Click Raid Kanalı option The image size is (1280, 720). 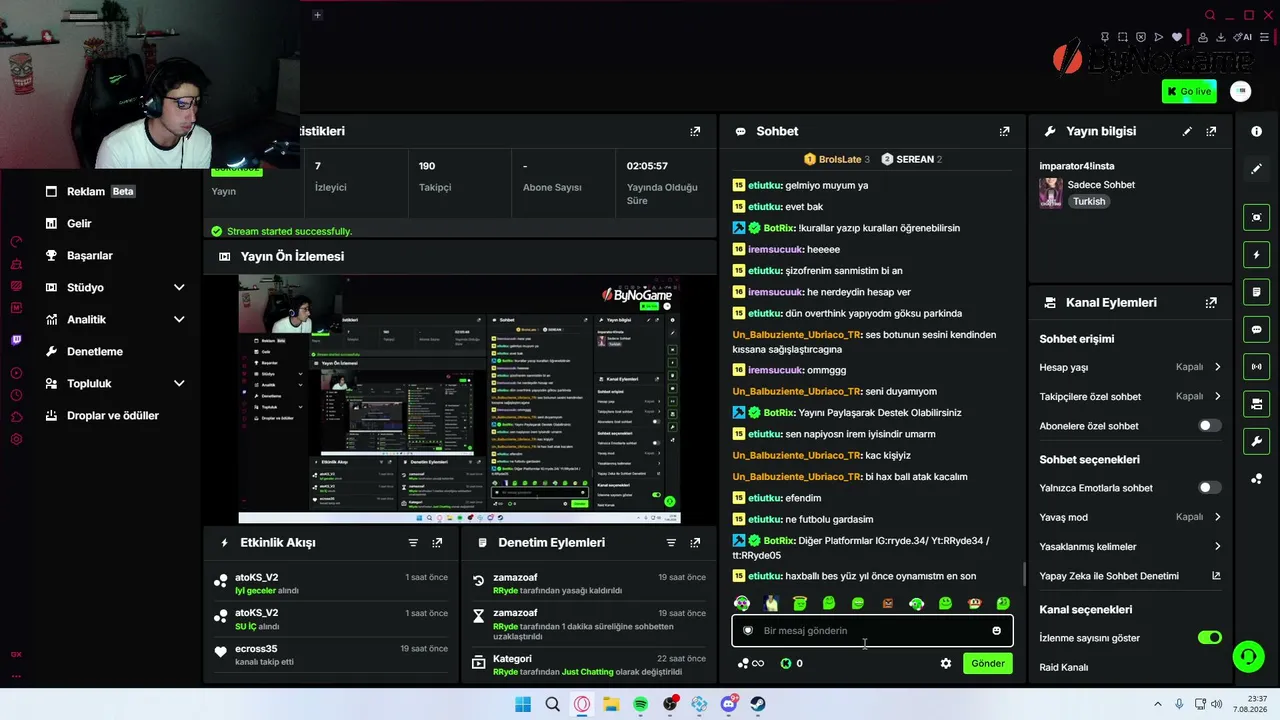pyautogui.click(x=1063, y=667)
